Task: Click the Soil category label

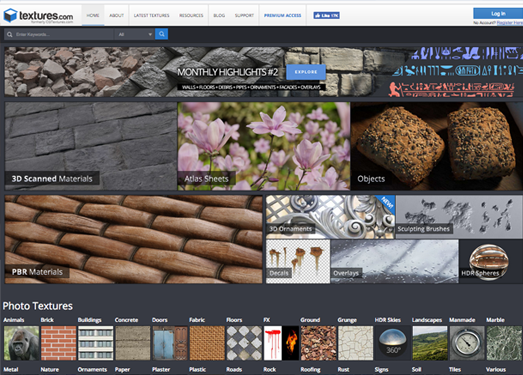Action: [416, 369]
